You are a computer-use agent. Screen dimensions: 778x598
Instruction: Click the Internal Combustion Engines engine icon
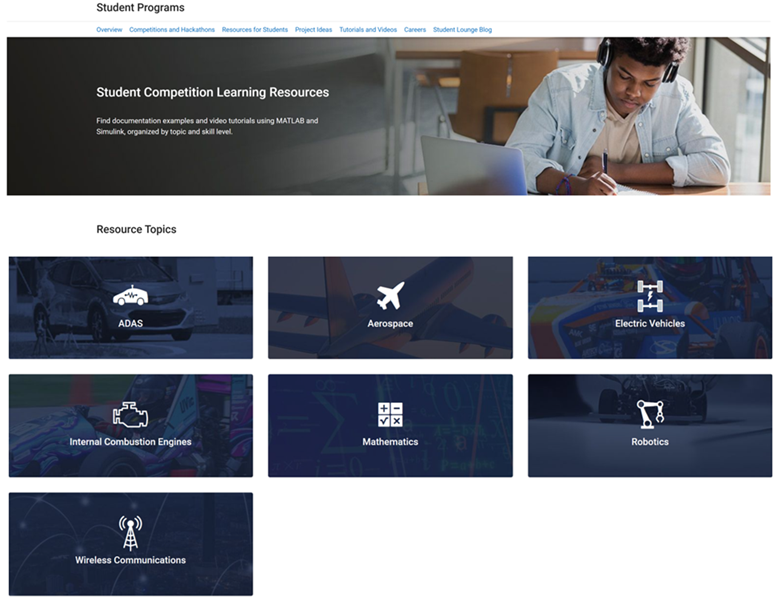(x=130, y=414)
